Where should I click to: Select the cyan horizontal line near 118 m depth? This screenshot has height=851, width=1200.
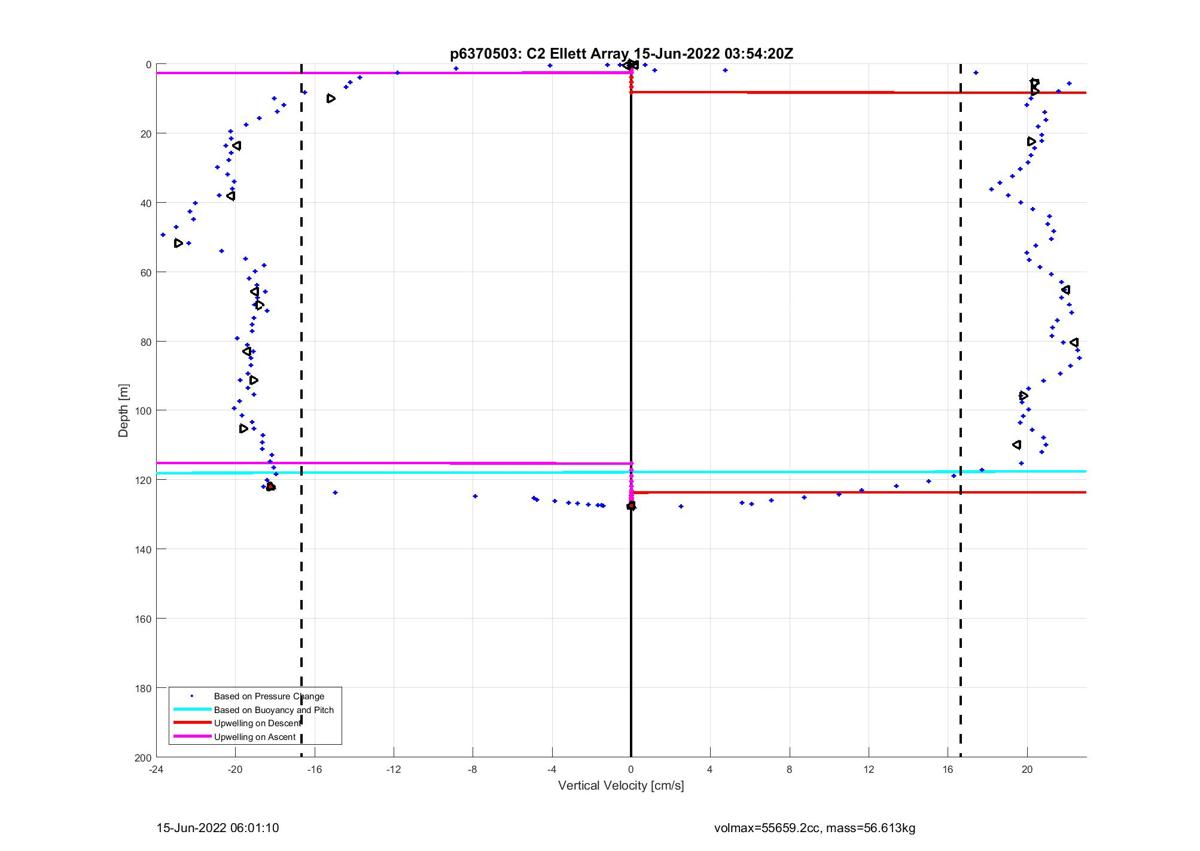pyautogui.click(x=621, y=472)
